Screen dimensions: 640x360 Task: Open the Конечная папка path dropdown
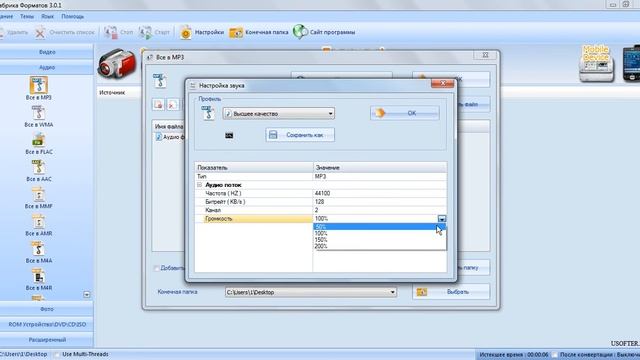311,292
